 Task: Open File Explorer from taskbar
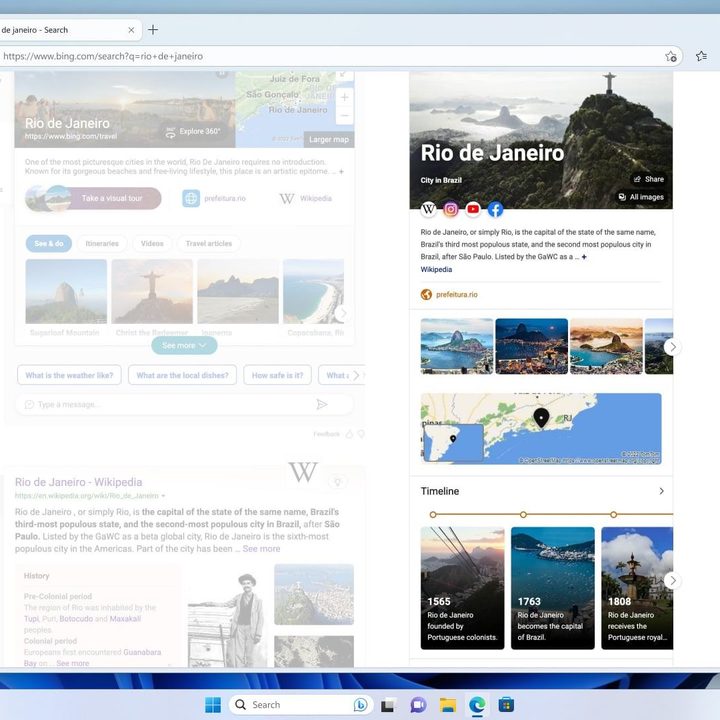pyautogui.click(x=448, y=705)
